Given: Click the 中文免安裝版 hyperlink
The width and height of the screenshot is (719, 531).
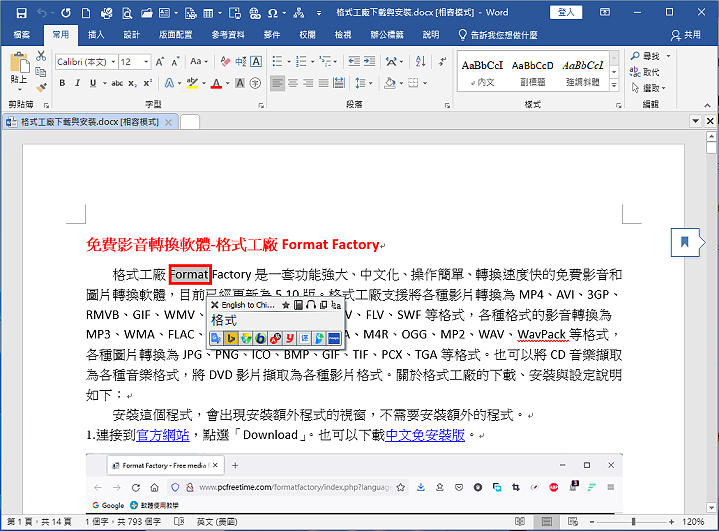Looking at the screenshot, I should click(x=425, y=435).
